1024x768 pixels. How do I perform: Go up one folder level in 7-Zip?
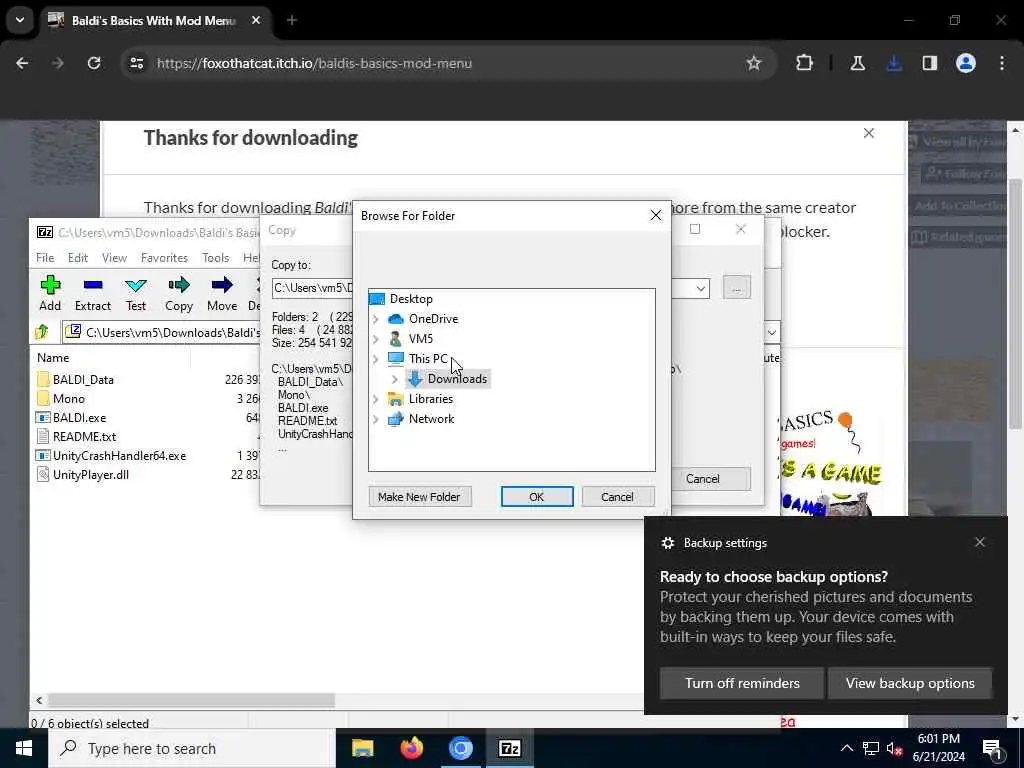[42, 332]
